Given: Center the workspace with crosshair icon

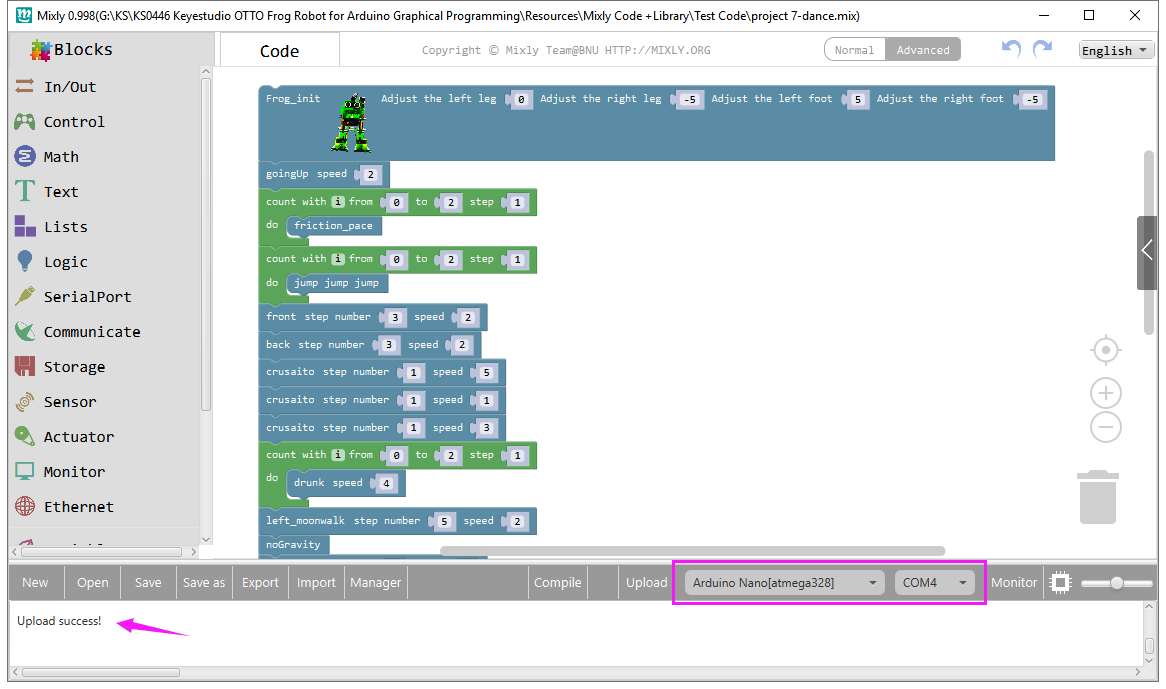Looking at the screenshot, I should coord(1106,349).
